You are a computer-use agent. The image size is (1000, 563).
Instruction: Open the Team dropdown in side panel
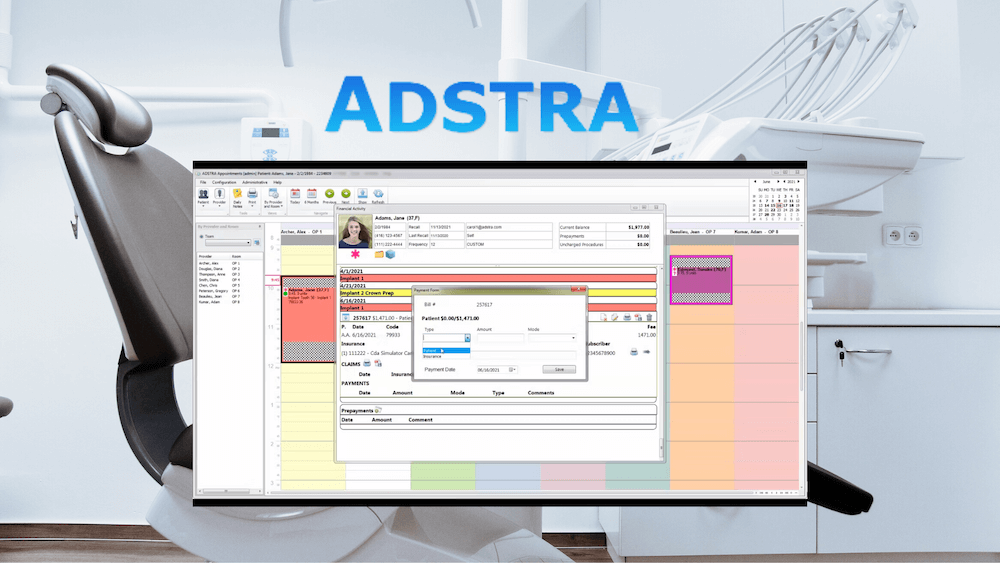click(x=228, y=243)
